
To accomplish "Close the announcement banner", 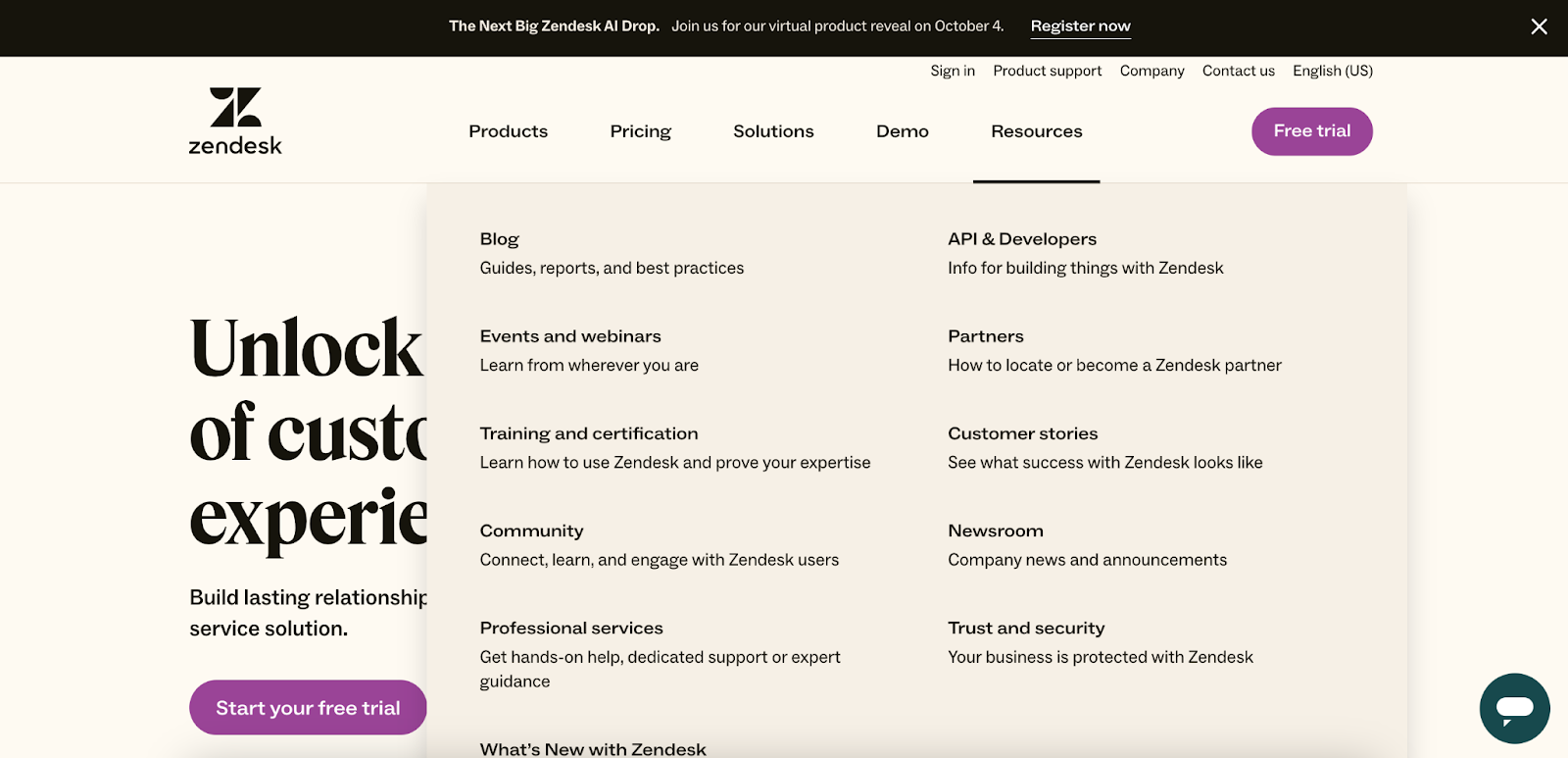I will pyautogui.click(x=1540, y=26).
